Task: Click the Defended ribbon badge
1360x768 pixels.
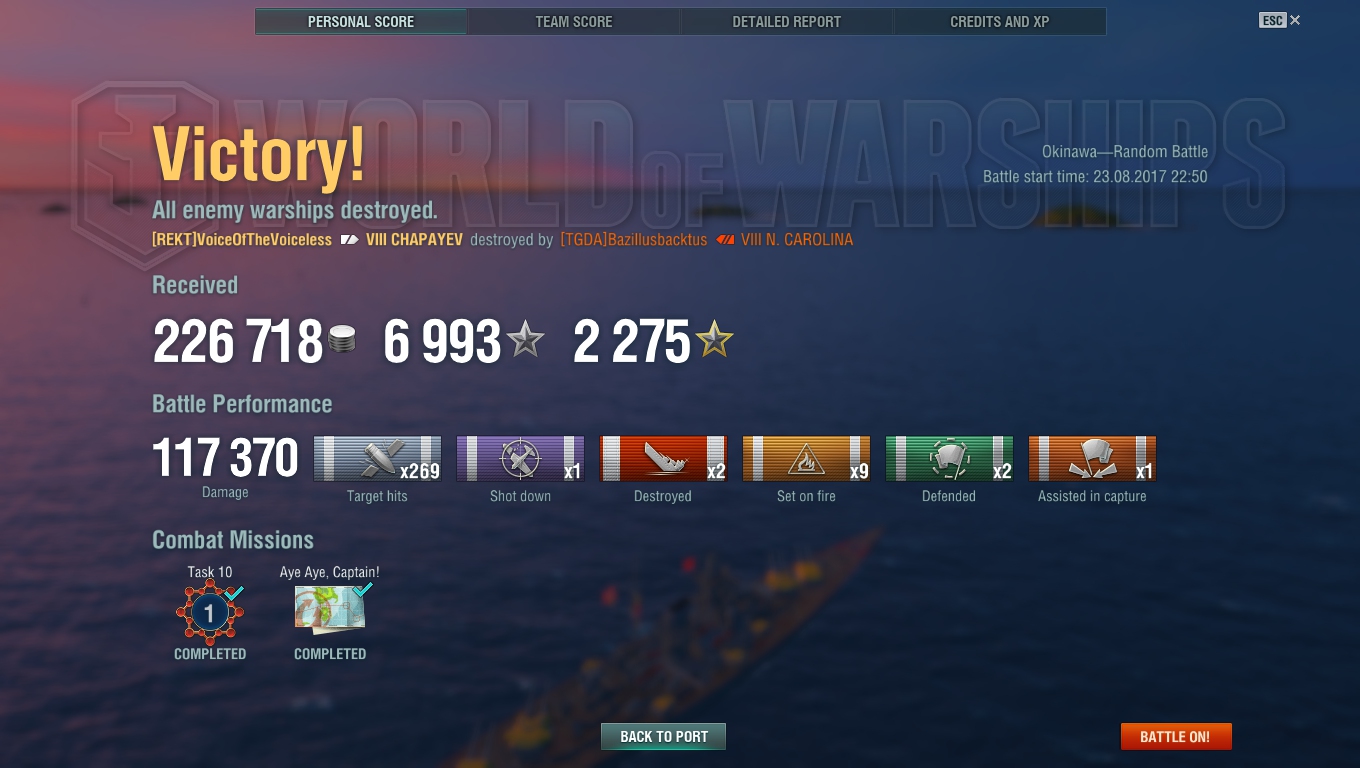Action: point(949,459)
